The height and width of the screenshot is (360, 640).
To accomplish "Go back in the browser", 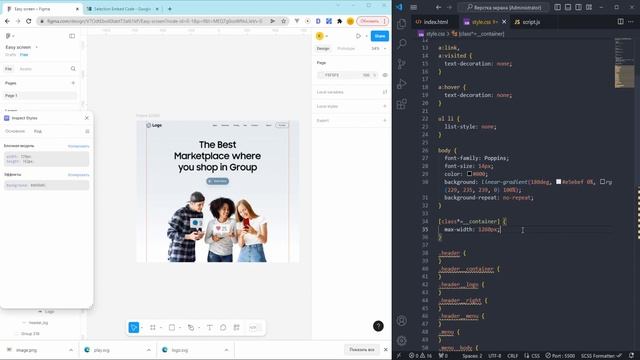I will [7, 21].
